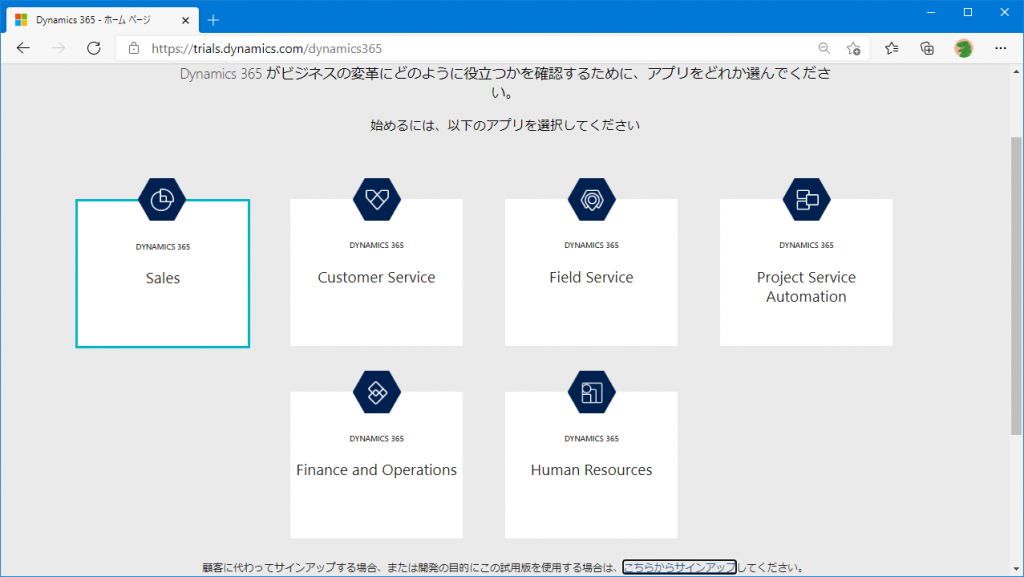Click the Sales hexagon pie-chart icon
Image resolution: width=1024 pixels, height=577 pixels.
pyautogui.click(x=162, y=199)
